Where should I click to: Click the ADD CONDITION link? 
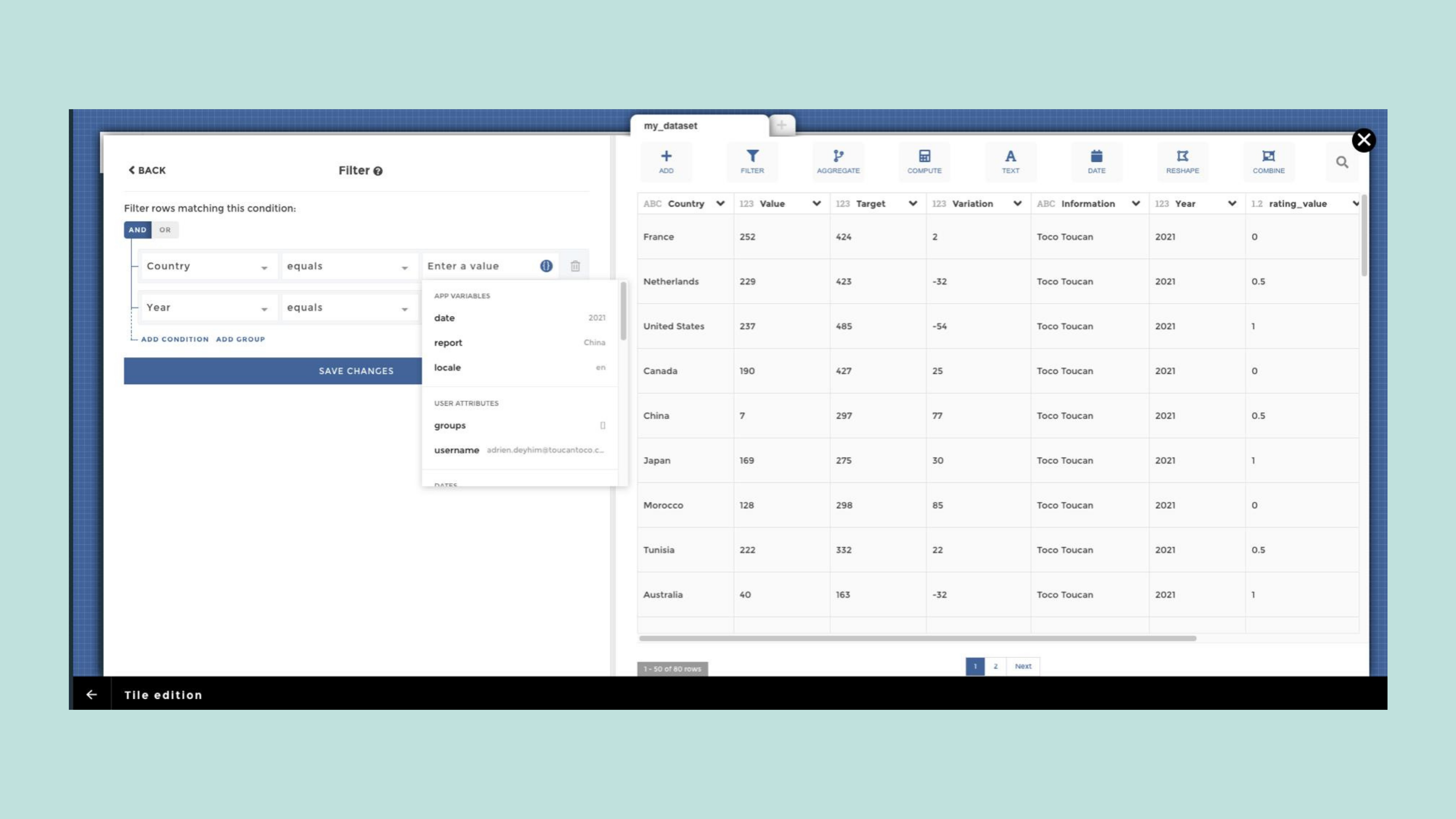coord(175,339)
